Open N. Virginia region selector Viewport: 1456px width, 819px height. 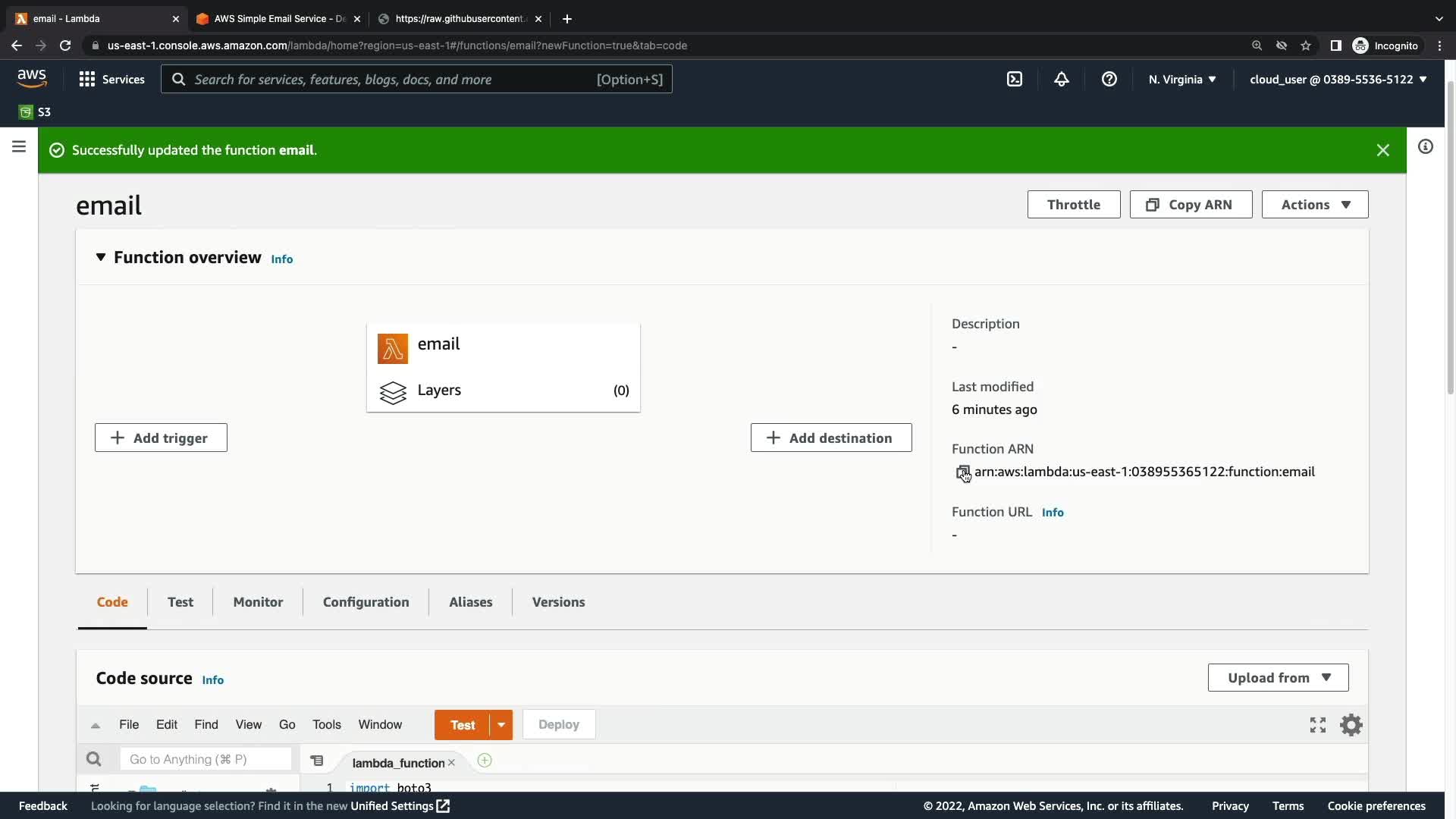1181,79
